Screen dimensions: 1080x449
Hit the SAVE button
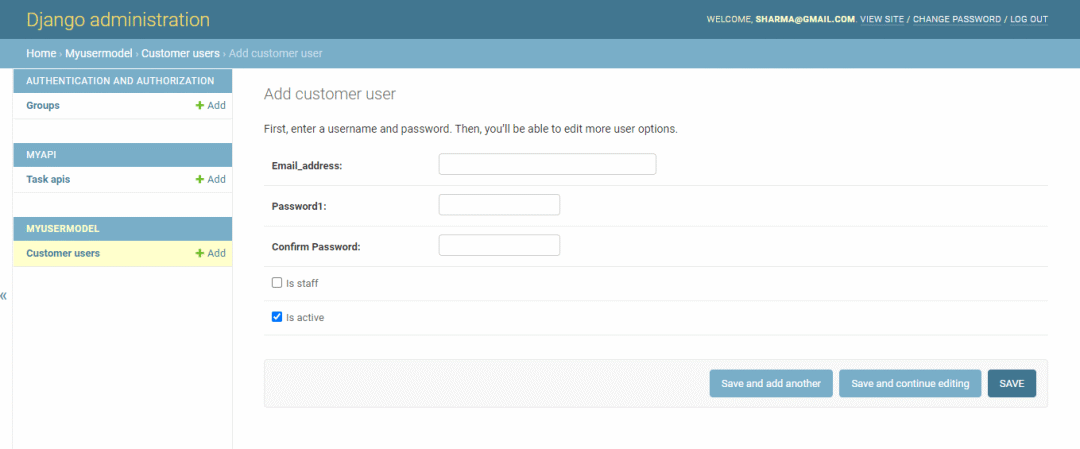coord(1012,384)
